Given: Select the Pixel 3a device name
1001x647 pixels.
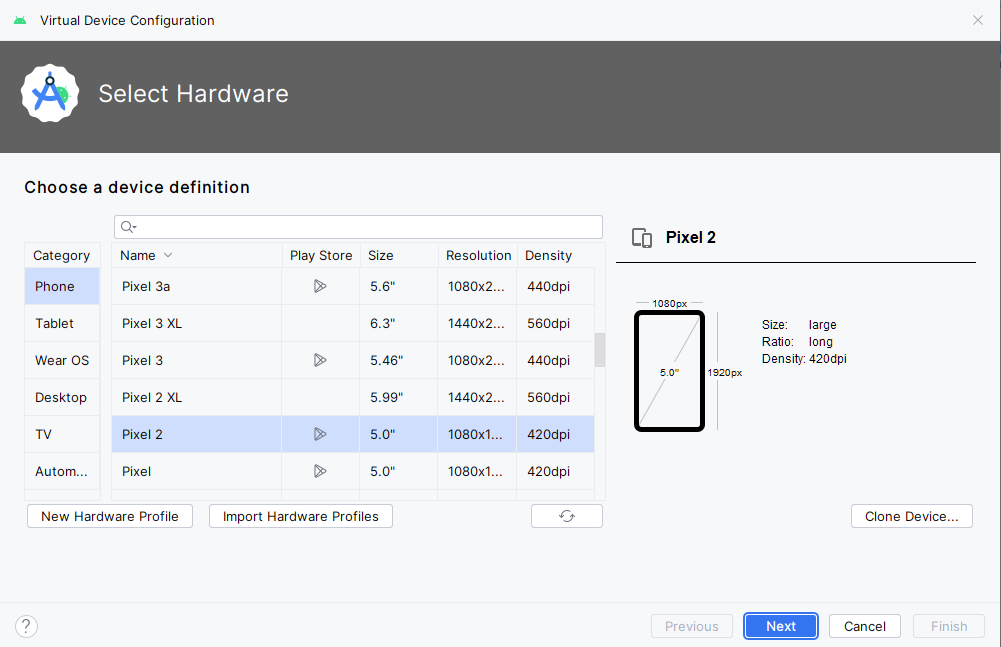Looking at the screenshot, I should (146, 286).
